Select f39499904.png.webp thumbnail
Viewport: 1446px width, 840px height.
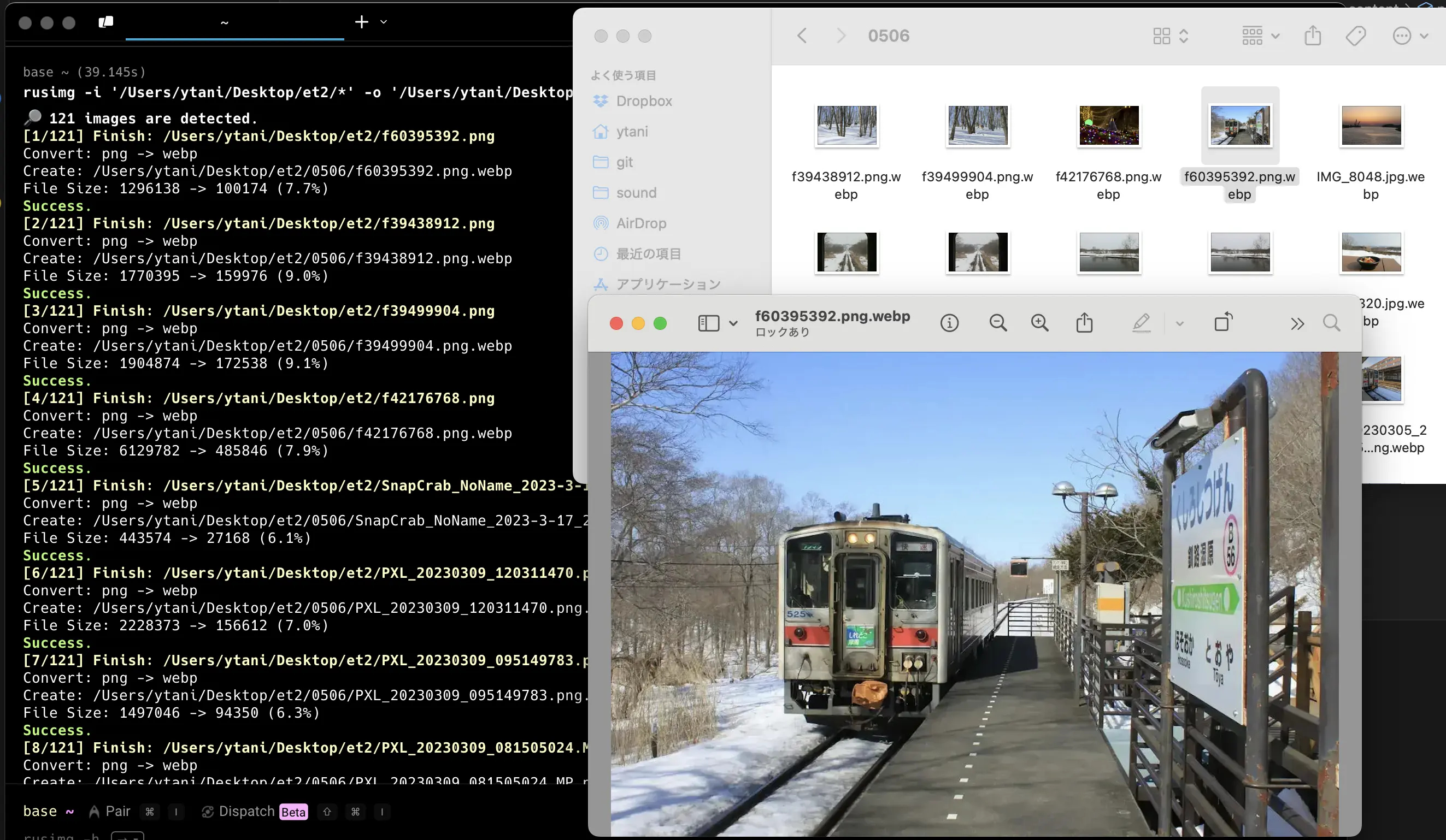(977, 125)
